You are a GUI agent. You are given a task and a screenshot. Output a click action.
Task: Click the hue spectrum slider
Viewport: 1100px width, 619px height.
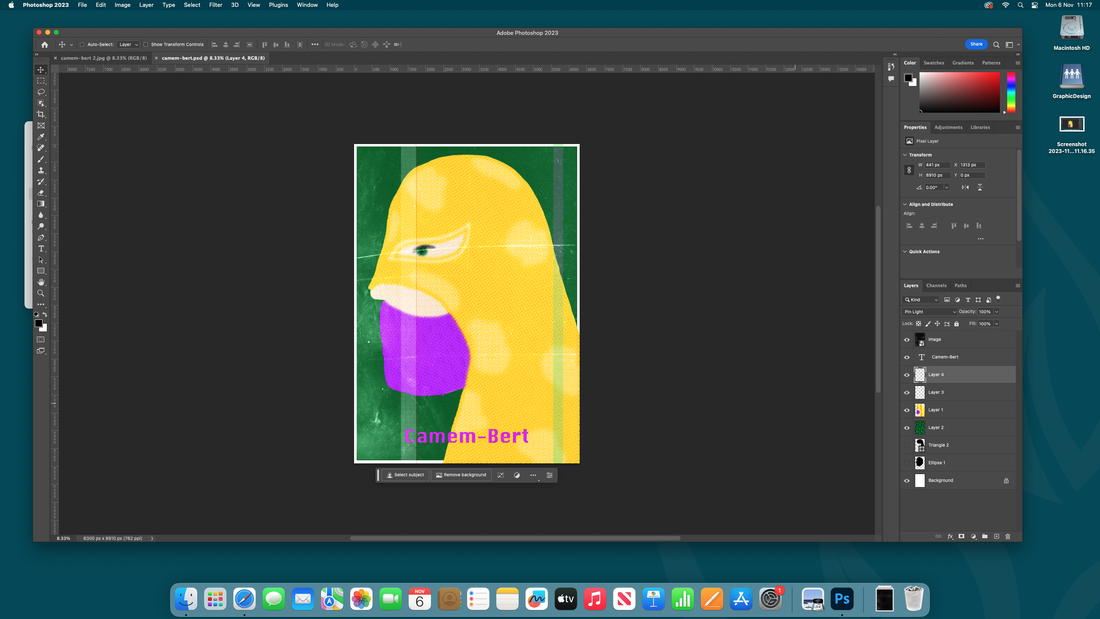coord(1011,92)
